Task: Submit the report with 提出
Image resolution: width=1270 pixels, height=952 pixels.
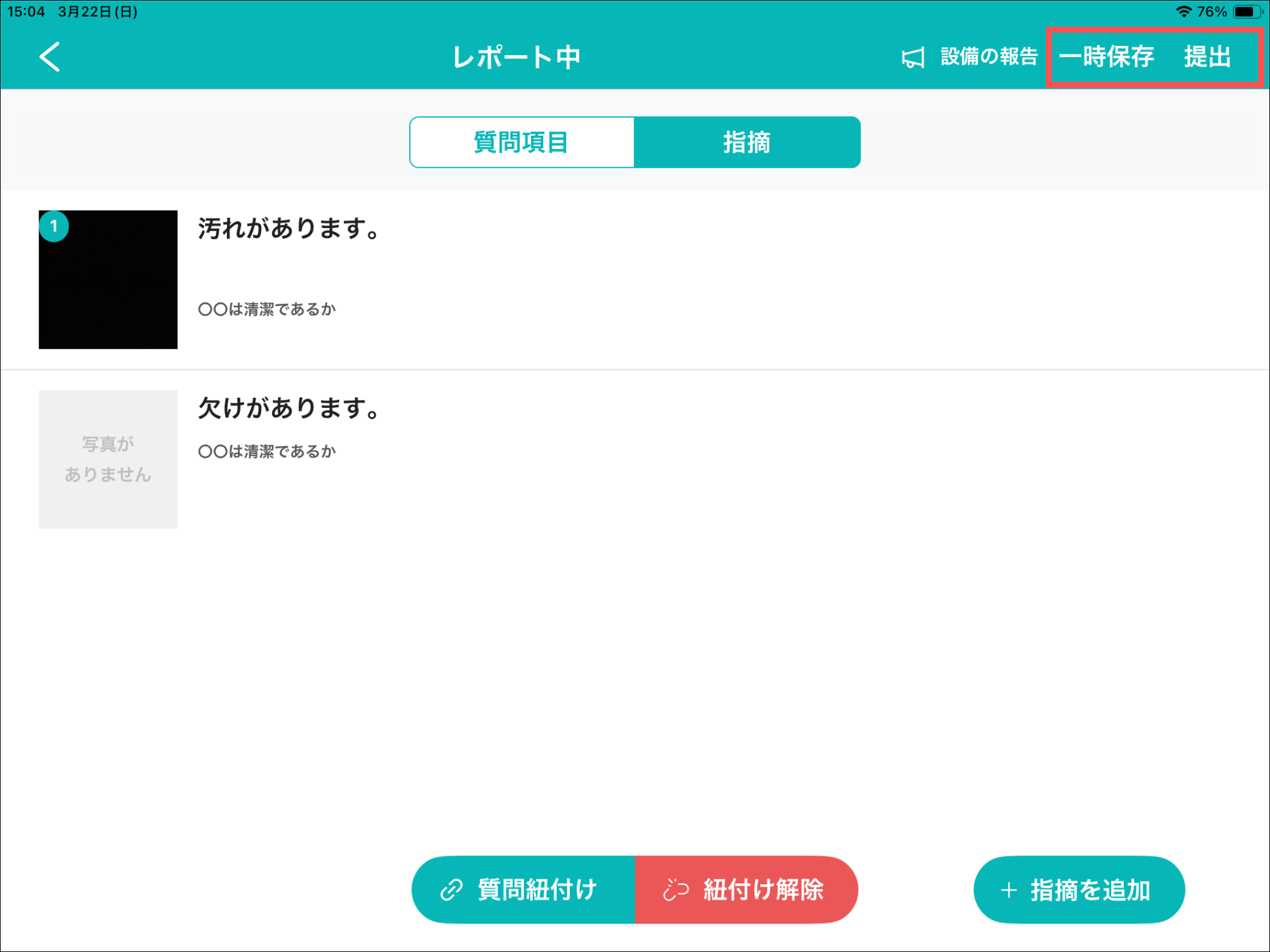Action: coord(1207,57)
